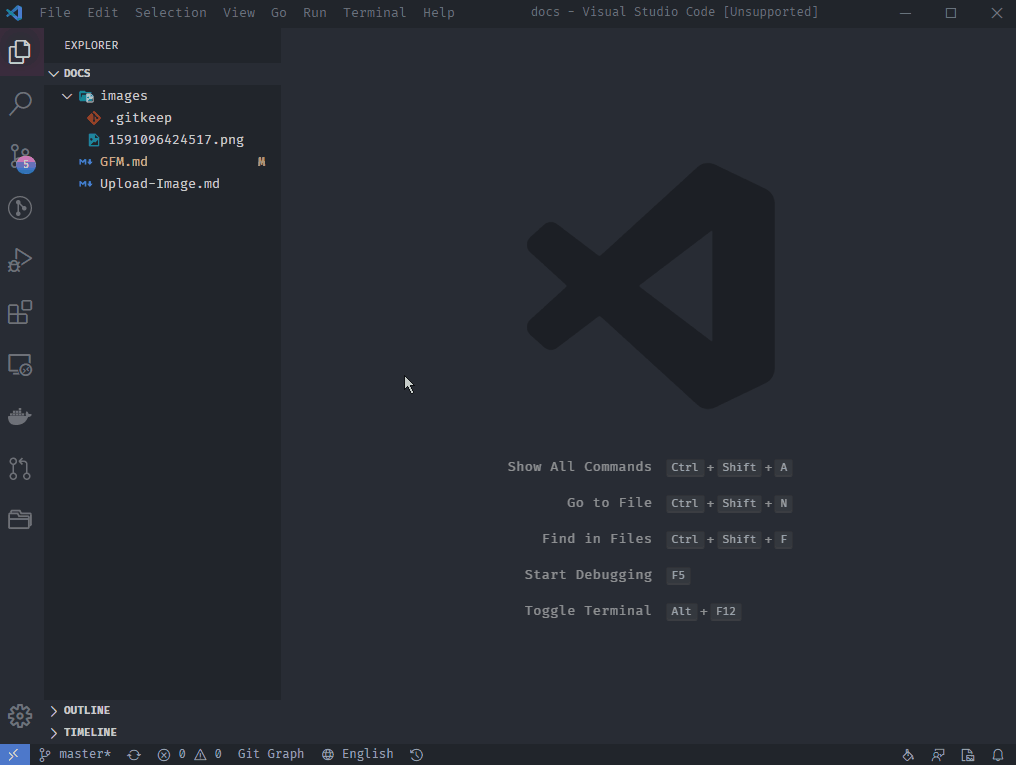Image resolution: width=1016 pixels, height=765 pixels.
Task: Click the VS Code logo in title bar
Action: point(14,12)
